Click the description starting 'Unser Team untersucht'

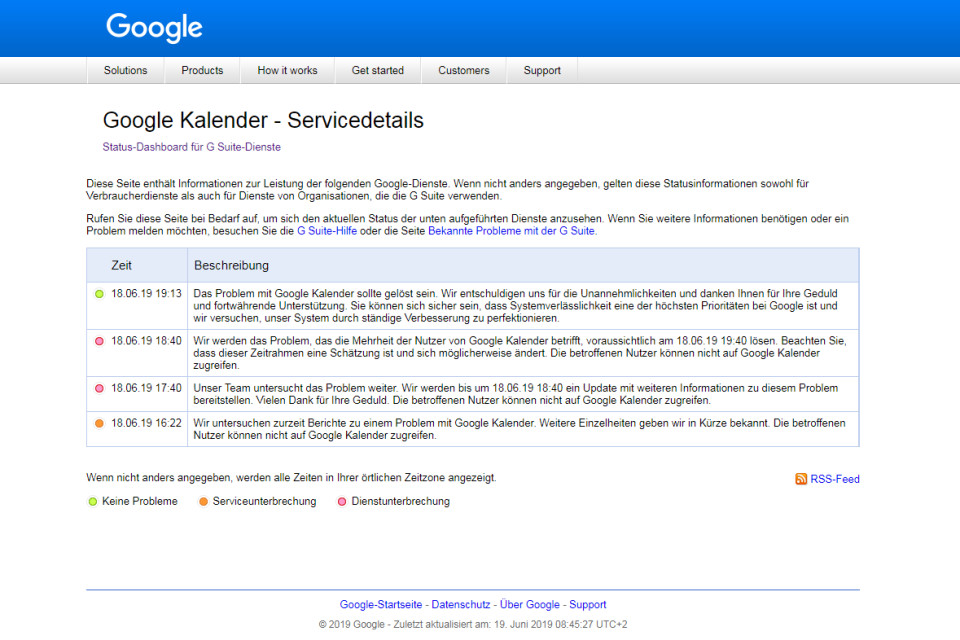click(x=516, y=394)
